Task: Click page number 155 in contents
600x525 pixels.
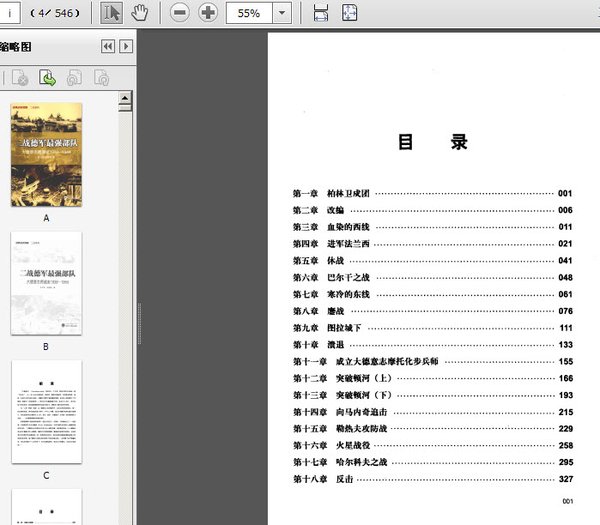Action: pyautogui.click(x=566, y=362)
